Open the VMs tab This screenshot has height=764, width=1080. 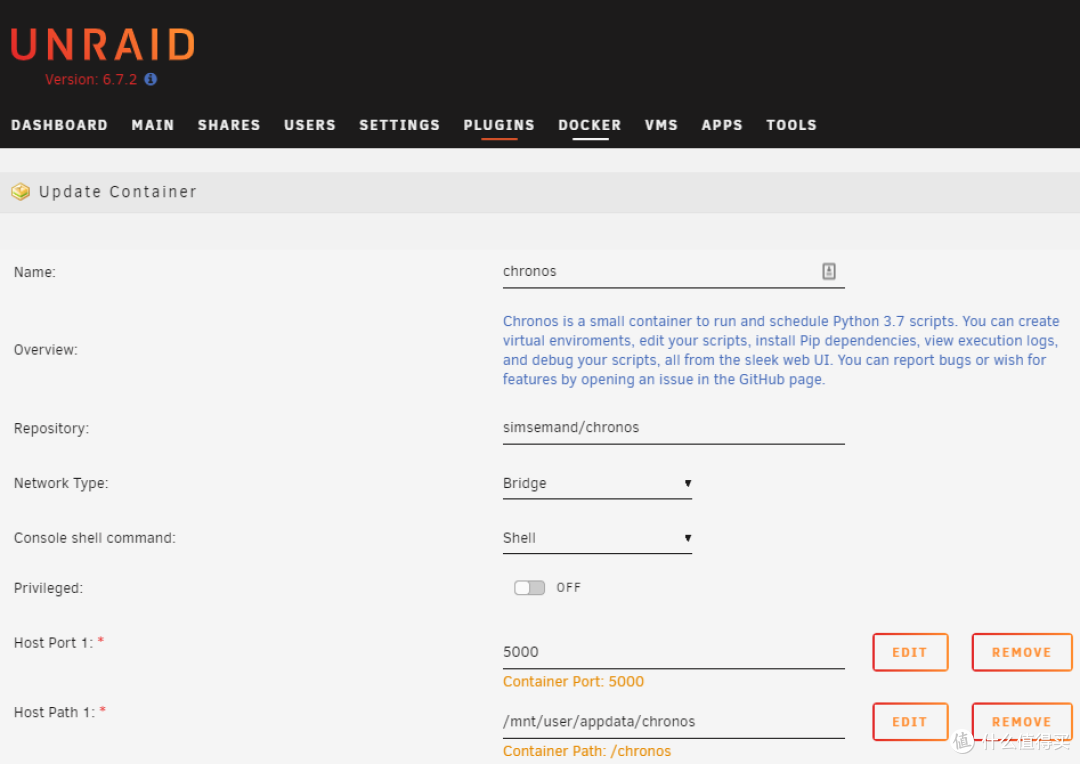(x=661, y=125)
